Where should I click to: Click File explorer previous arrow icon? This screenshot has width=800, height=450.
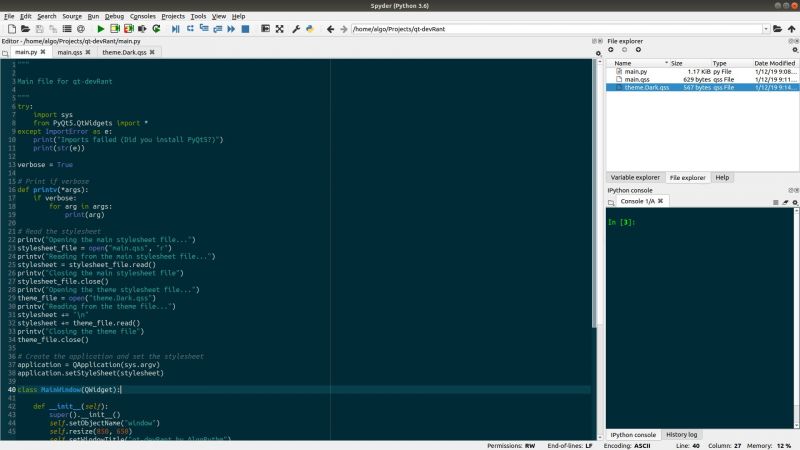[x=611, y=49]
